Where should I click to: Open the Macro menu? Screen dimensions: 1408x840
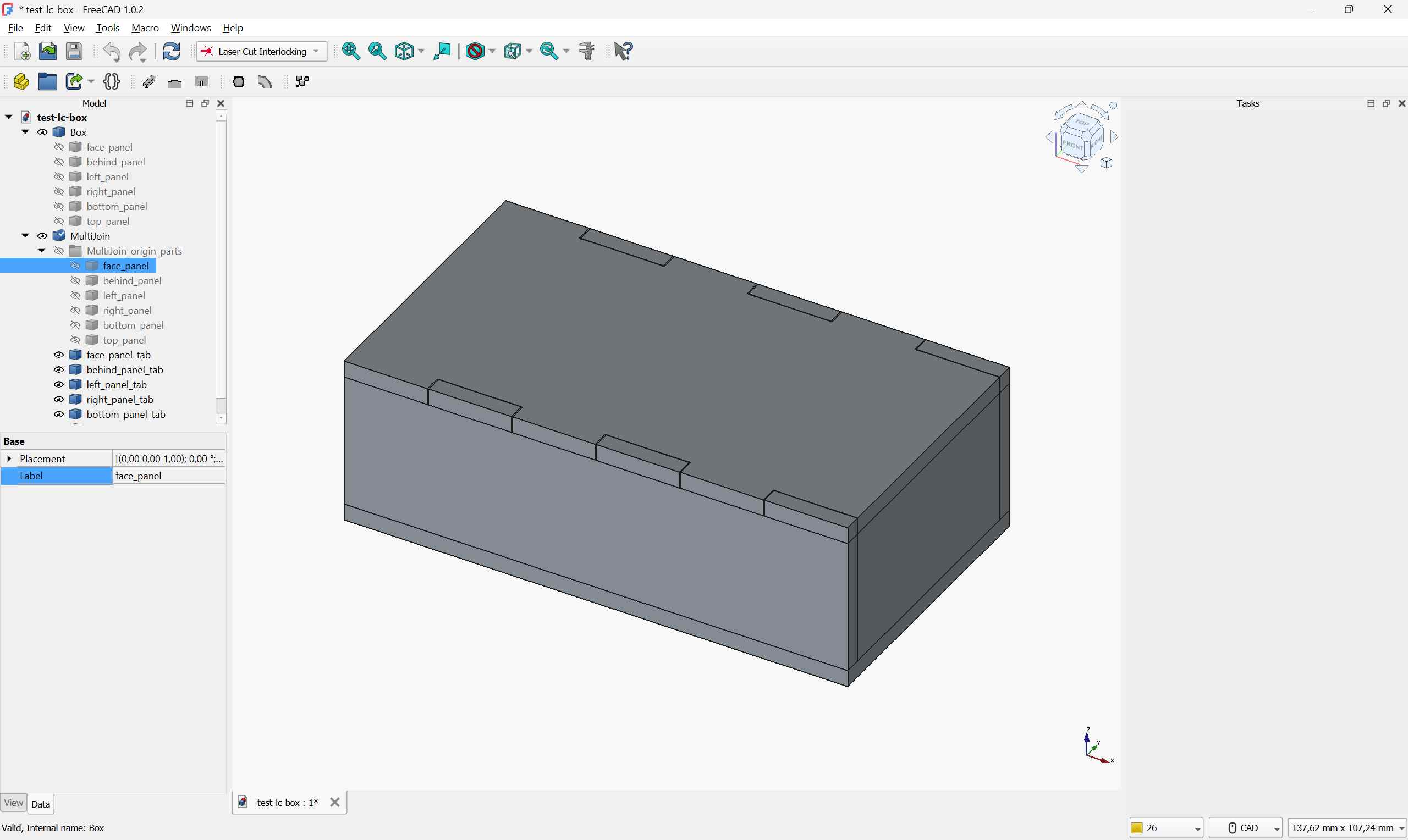145,27
